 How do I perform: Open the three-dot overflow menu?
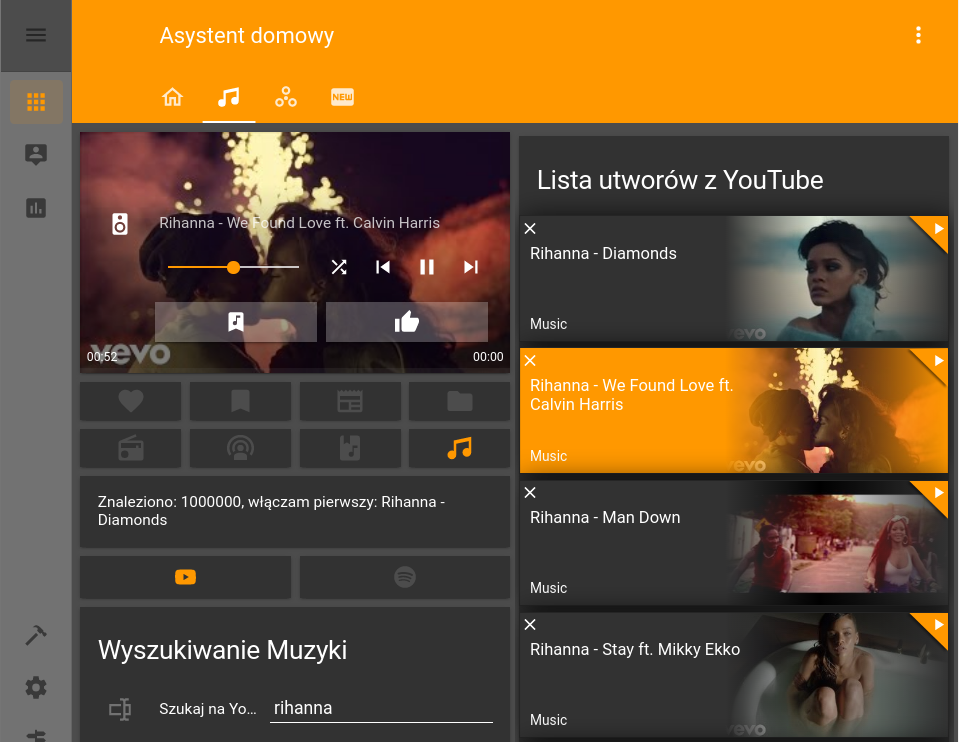point(918,35)
